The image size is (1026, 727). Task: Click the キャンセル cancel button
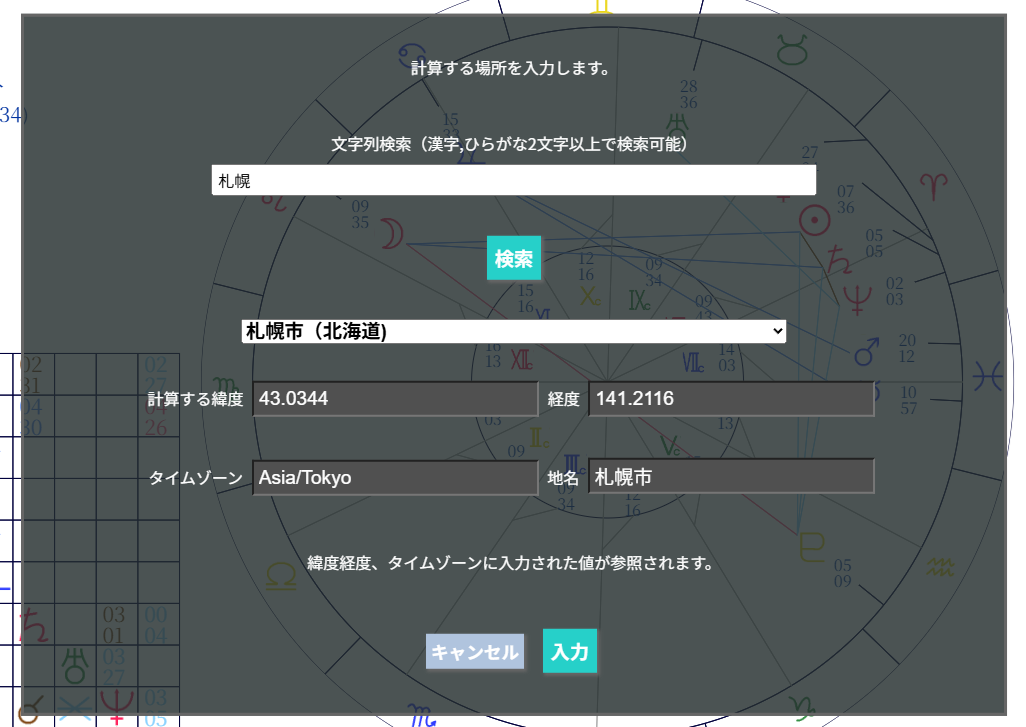[x=474, y=651]
